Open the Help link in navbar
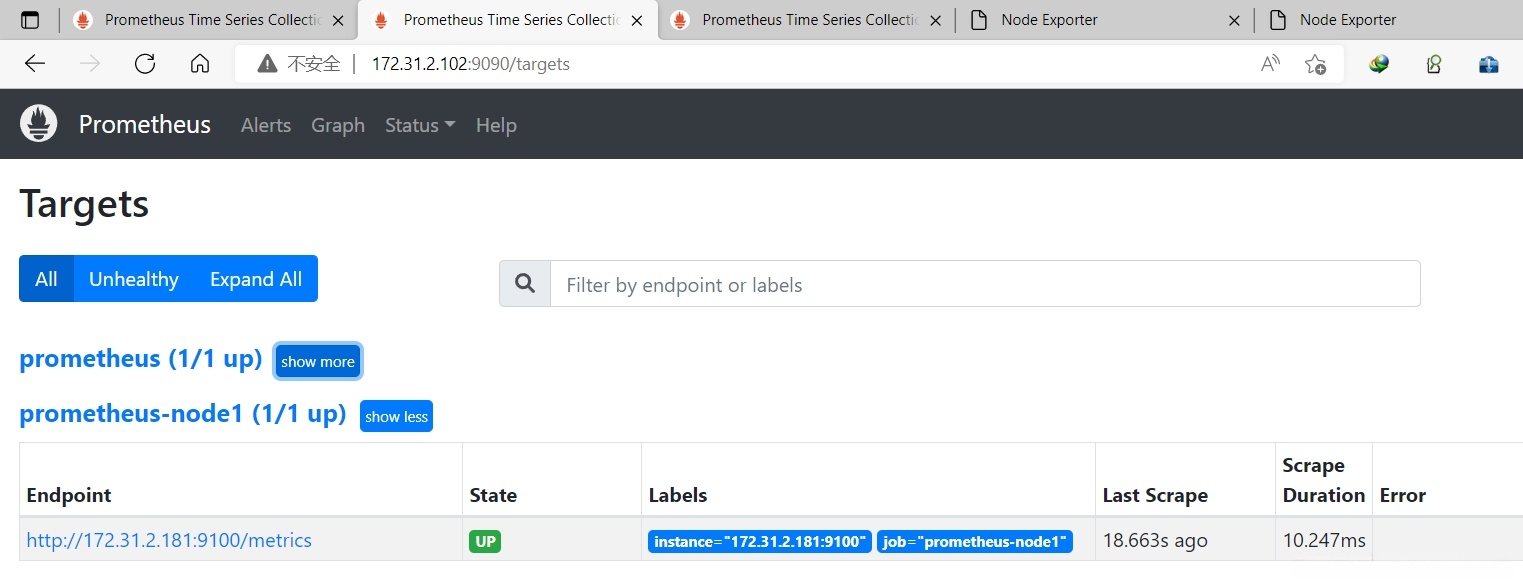The image size is (1523, 586). (x=496, y=125)
